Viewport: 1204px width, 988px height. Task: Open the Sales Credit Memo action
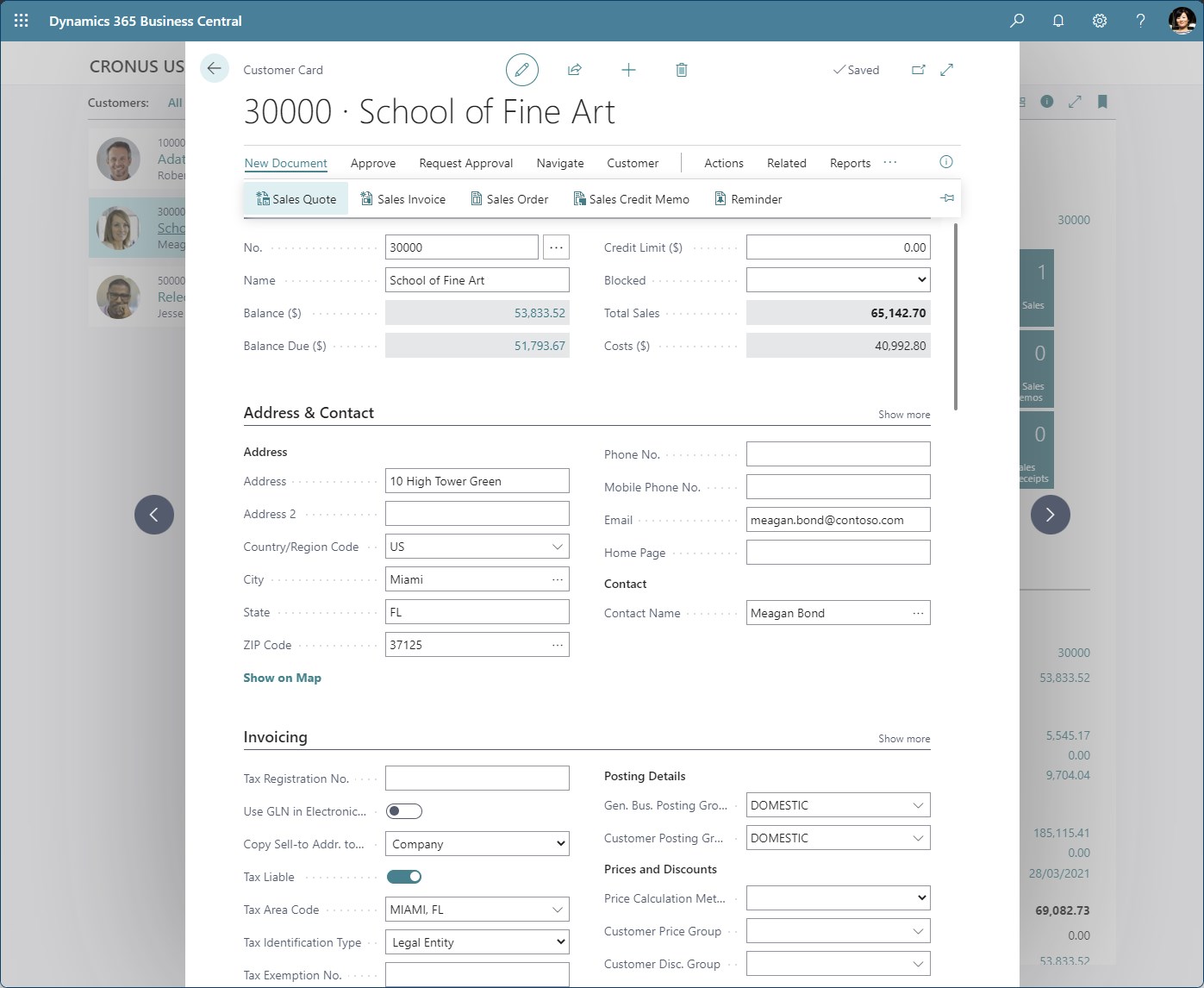631,198
